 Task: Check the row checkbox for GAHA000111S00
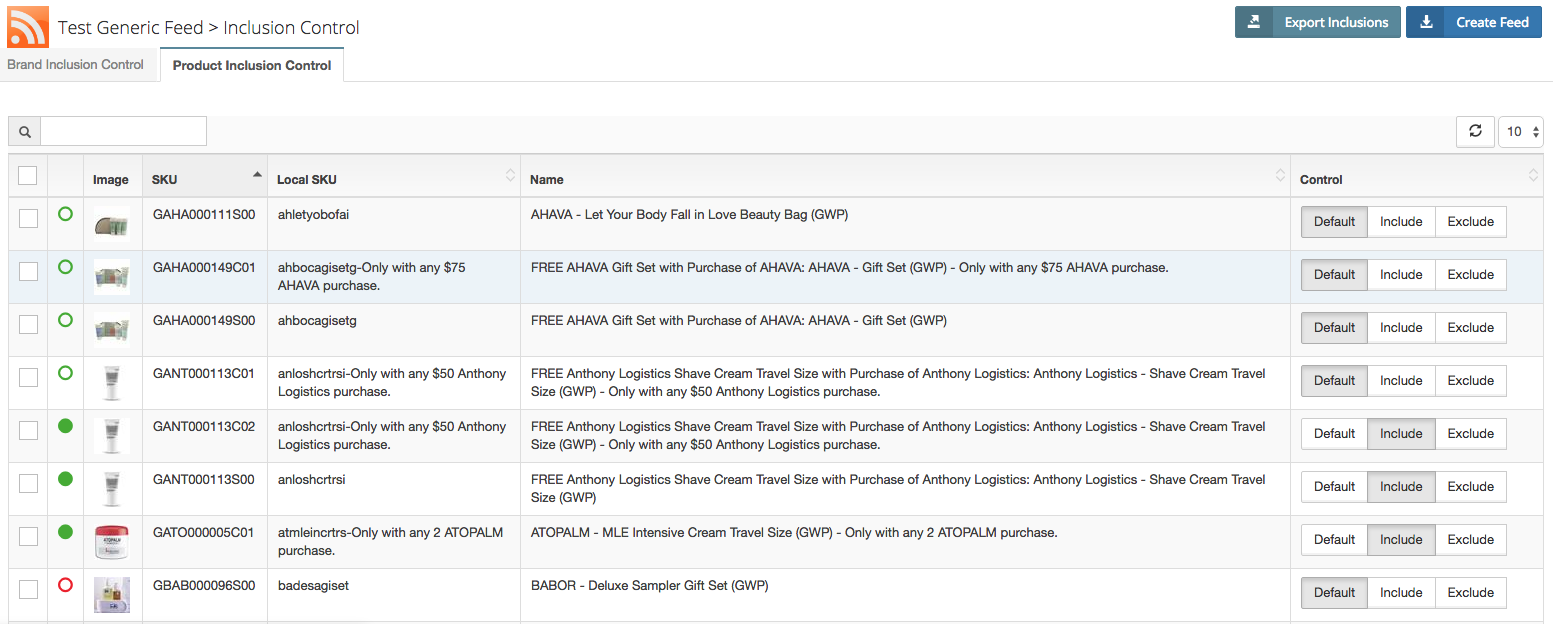pyautogui.click(x=28, y=218)
